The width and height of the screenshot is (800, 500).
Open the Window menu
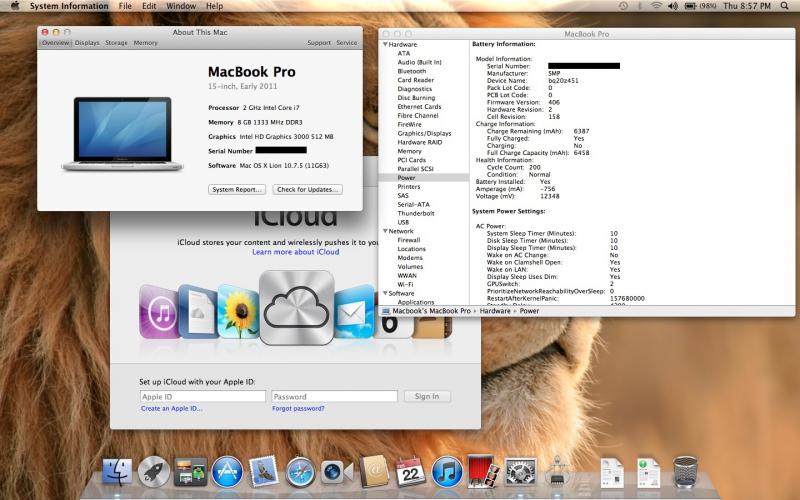[x=181, y=6]
